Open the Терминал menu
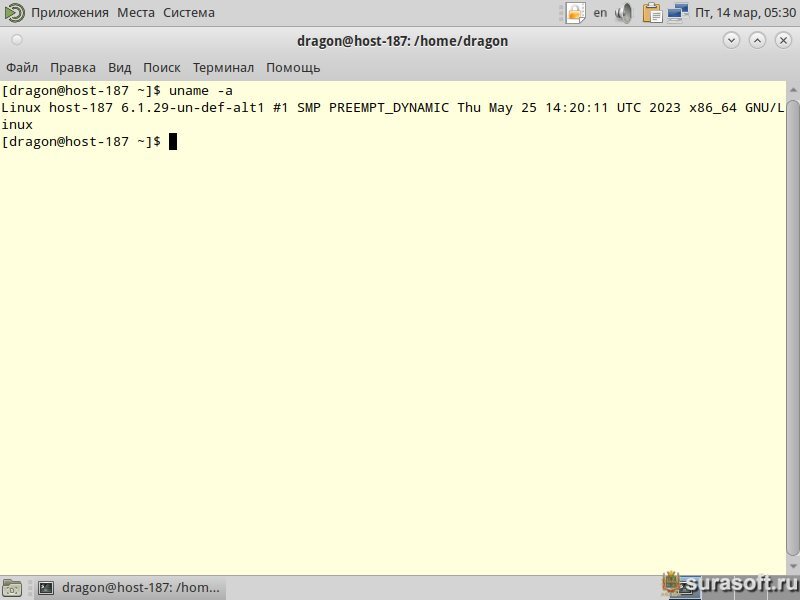Screen dimensions: 800x600 pos(223,67)
